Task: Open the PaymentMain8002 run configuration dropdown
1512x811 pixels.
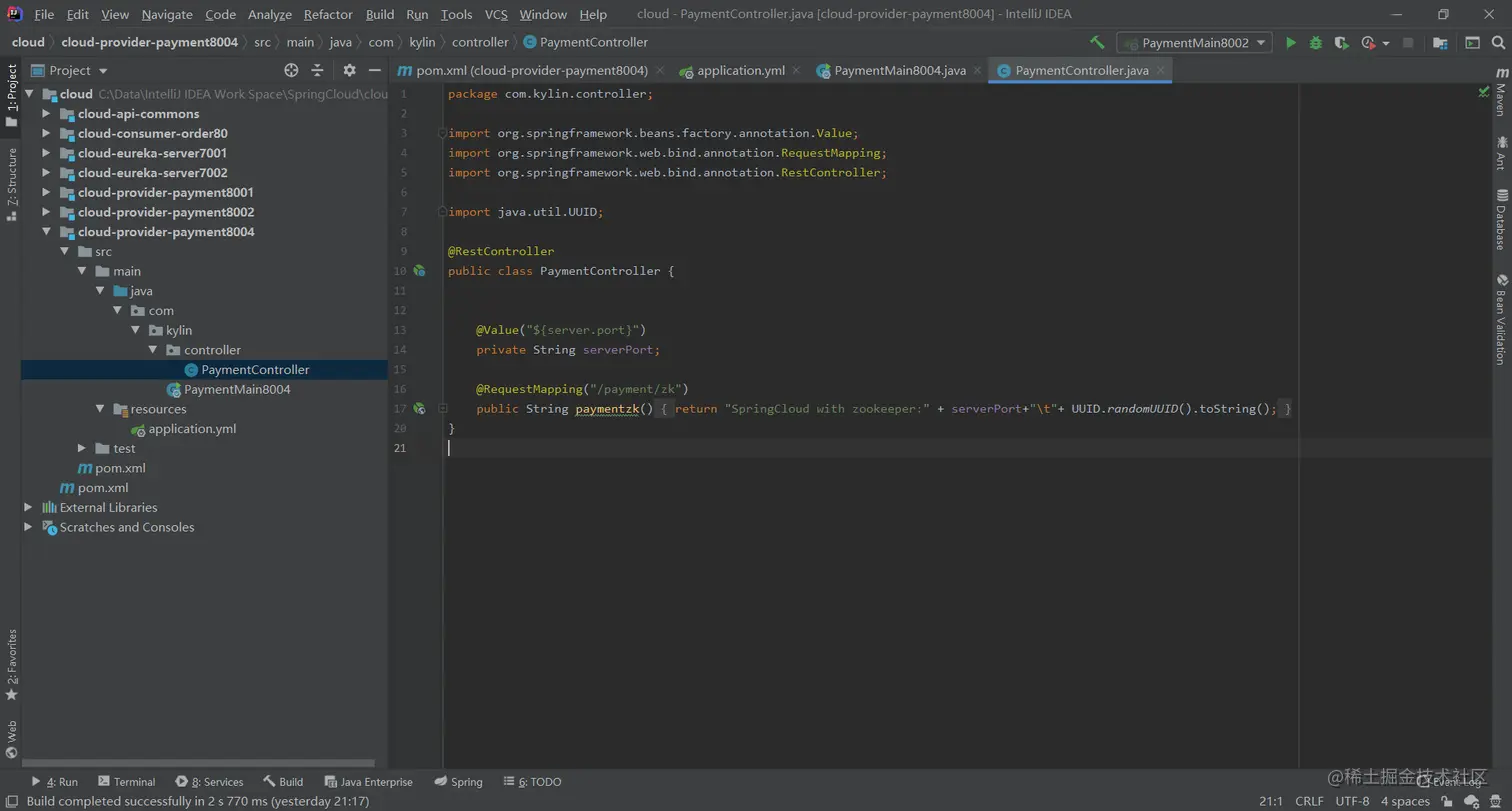Action: click(1195, 43)
